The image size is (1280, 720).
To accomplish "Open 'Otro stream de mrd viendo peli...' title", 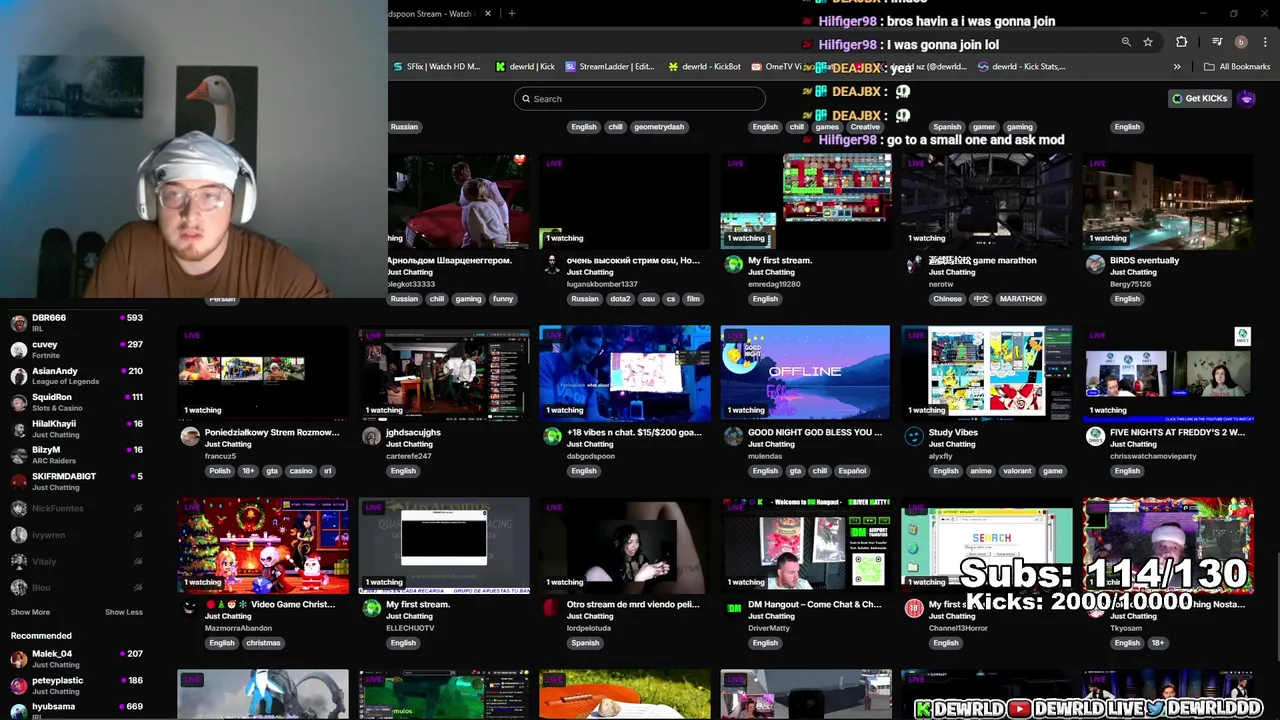I will [x=633, y=605].
